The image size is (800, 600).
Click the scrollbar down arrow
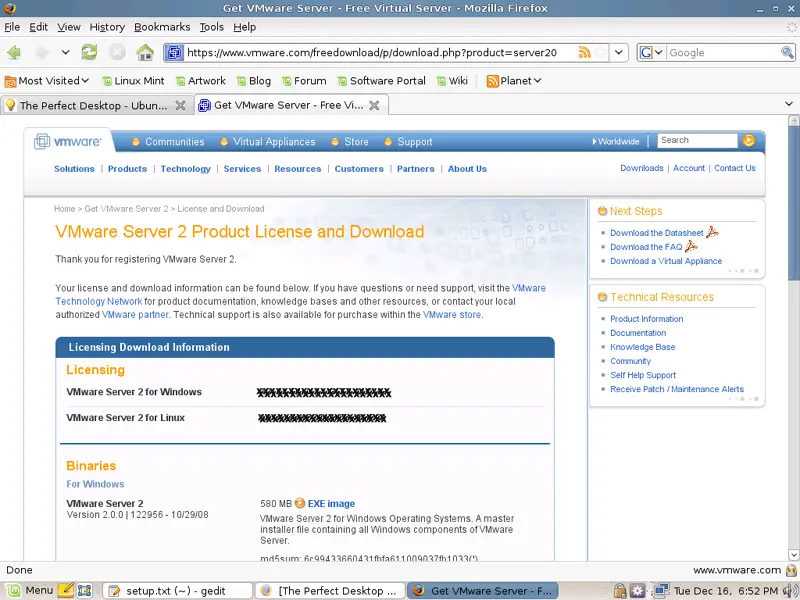[794, 555]
